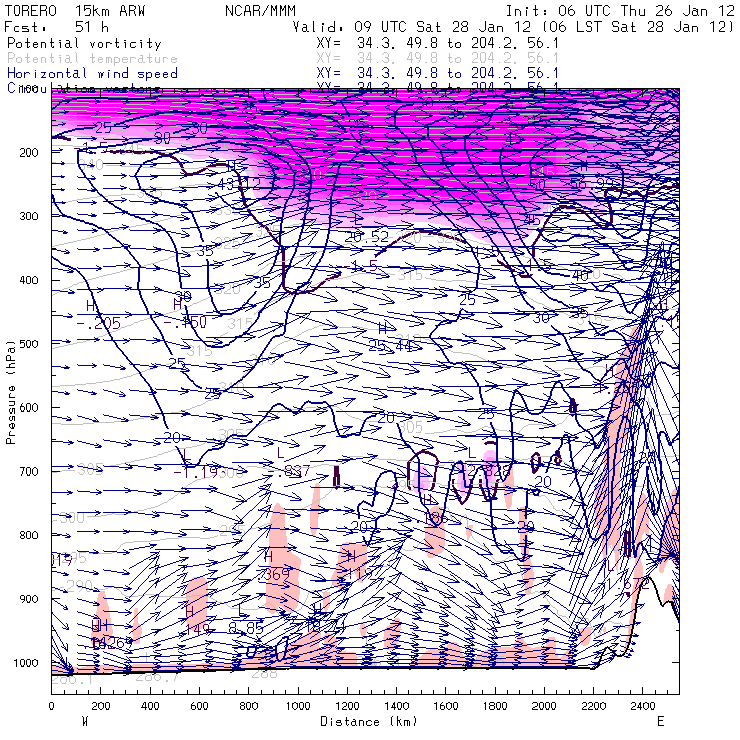Click the 'W' west end marker
740x740 pixels.
(85, 722)
